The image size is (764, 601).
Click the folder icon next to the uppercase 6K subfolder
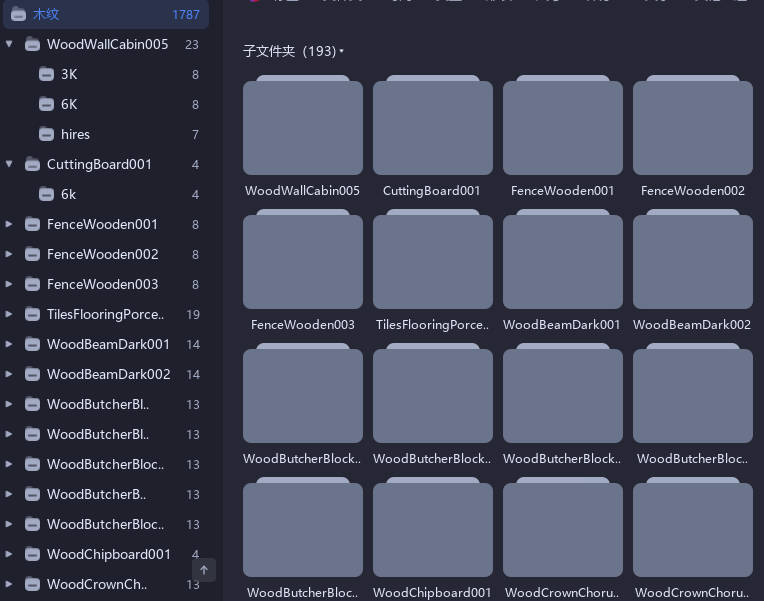coord(46,104)
